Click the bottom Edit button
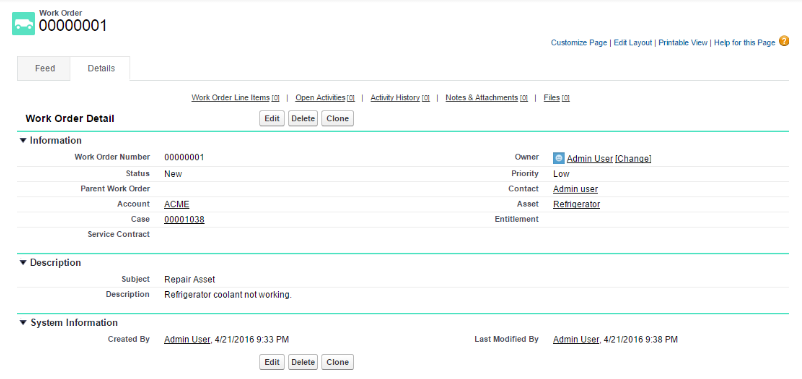The image size is (802, 379). coord(272,362)
